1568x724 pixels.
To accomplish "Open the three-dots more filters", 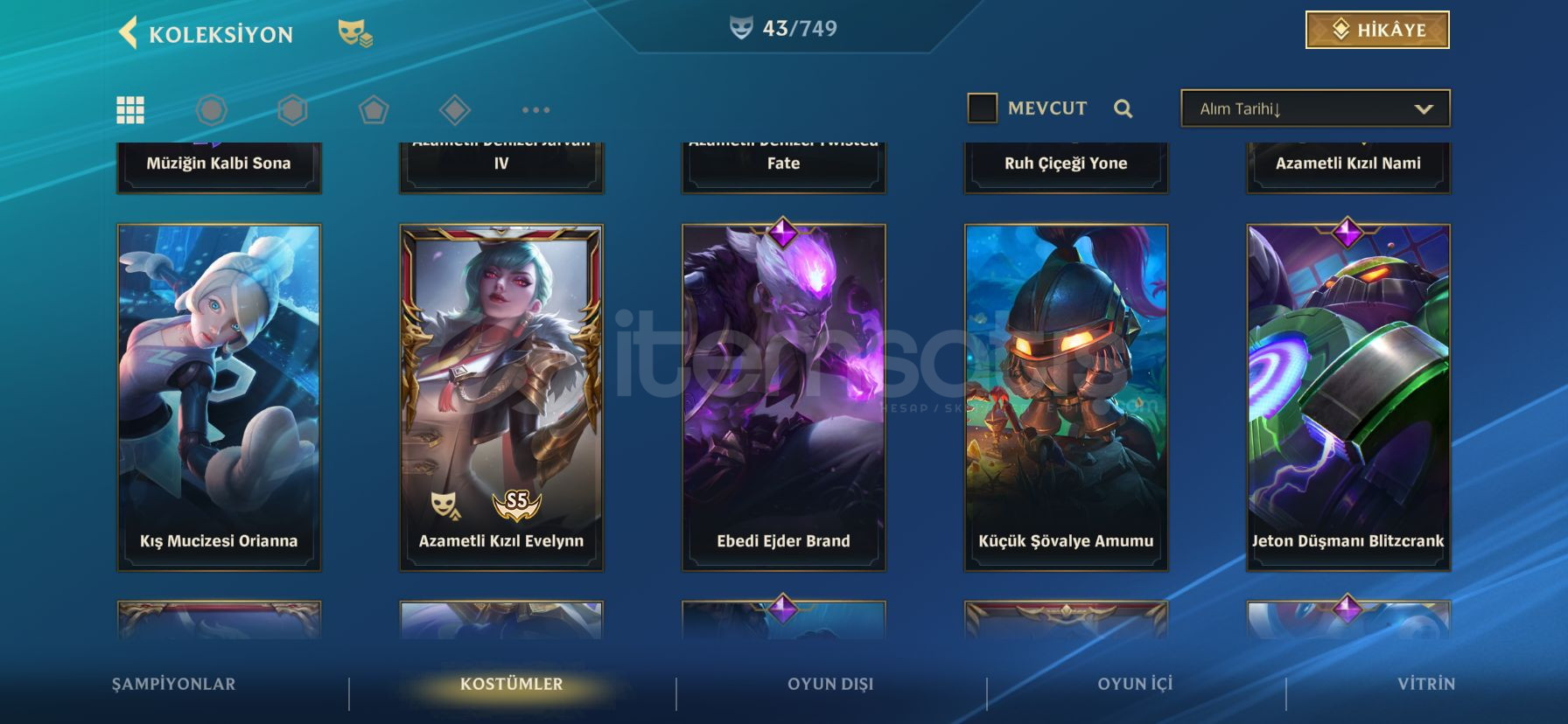I will click(x=535, y=109).
